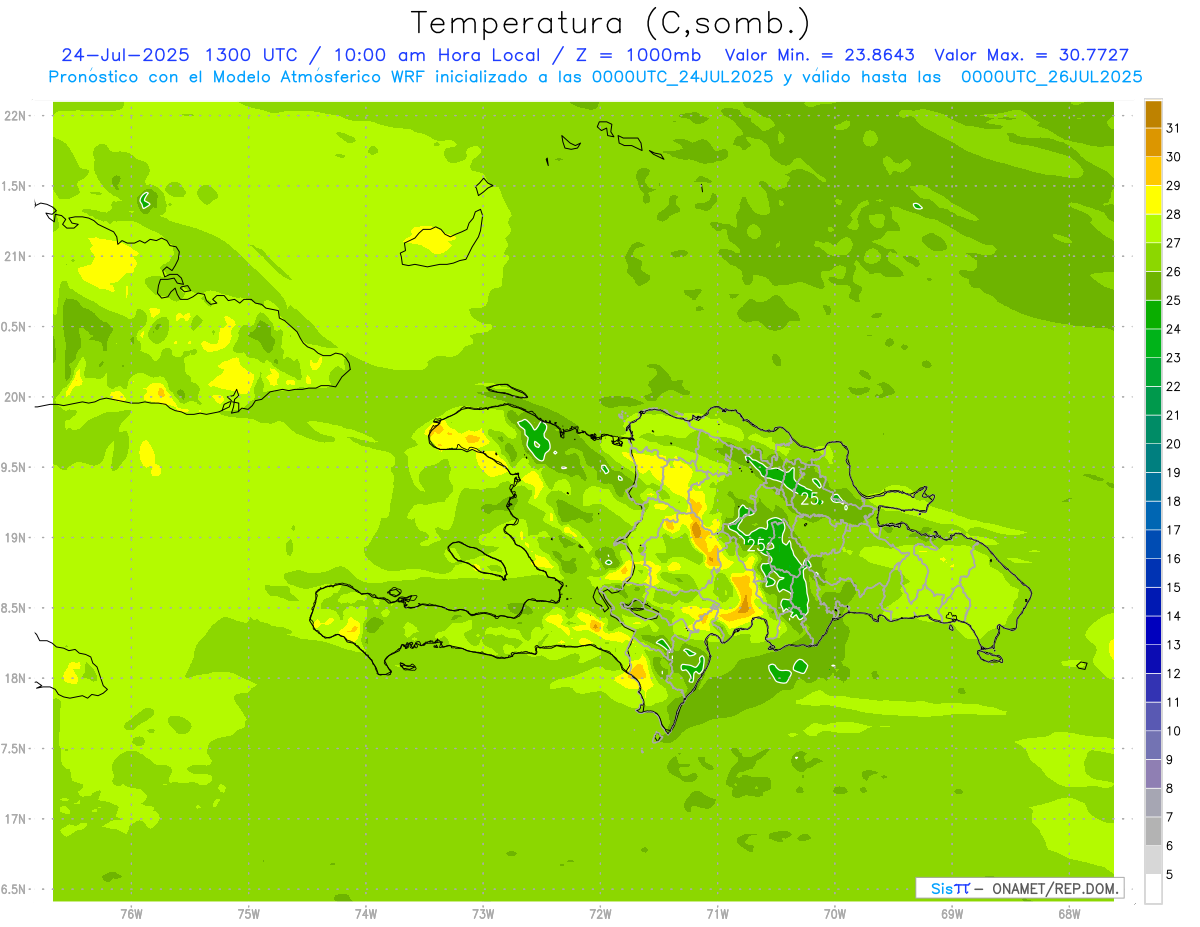This screenshot has height=927, width=1200.
Task: Click the legend value label "24"
Action: tap(1175, 329)
